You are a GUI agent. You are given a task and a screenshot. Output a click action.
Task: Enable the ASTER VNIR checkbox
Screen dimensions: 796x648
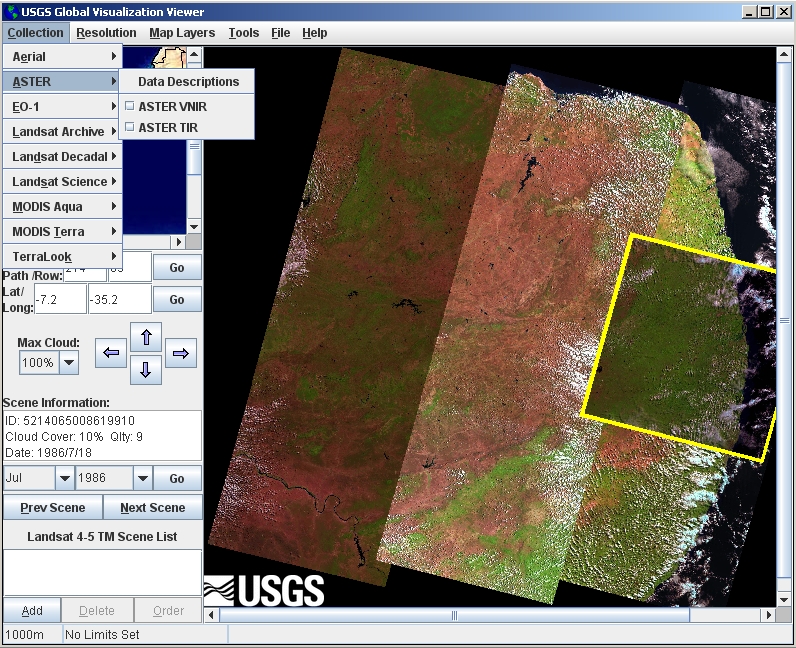[130, 106]
